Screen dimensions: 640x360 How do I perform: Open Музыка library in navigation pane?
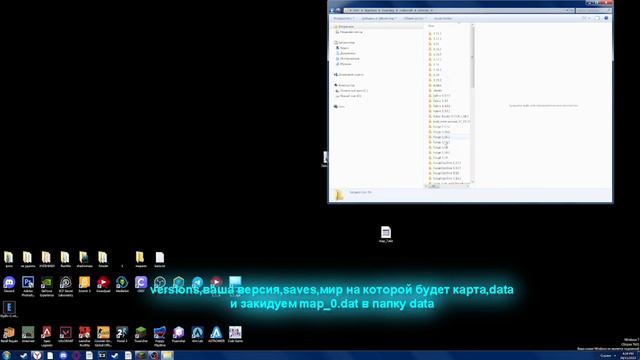tap(343, 64)
